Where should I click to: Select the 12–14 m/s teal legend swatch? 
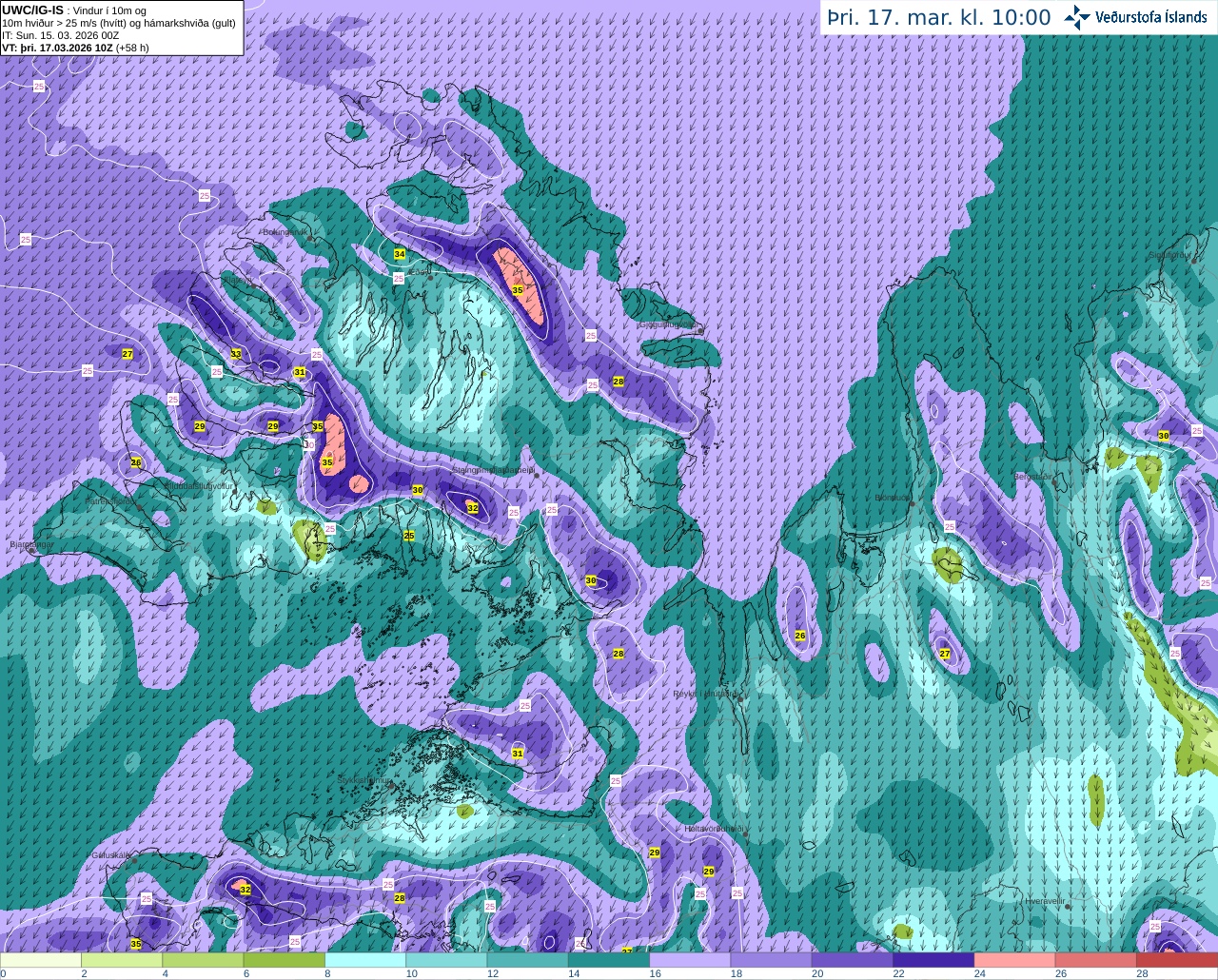[528, 960]
